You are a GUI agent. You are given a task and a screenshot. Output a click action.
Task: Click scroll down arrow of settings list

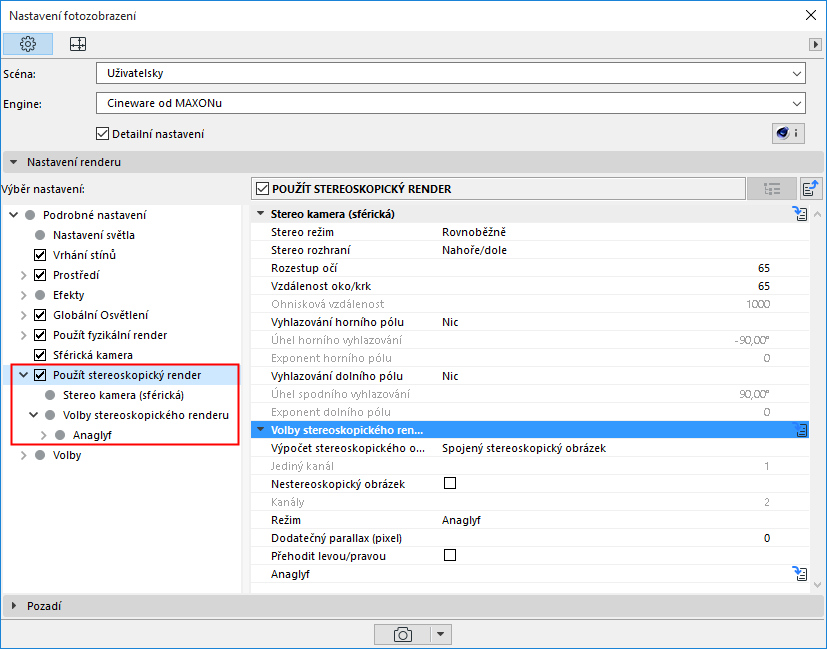(818, 584)
